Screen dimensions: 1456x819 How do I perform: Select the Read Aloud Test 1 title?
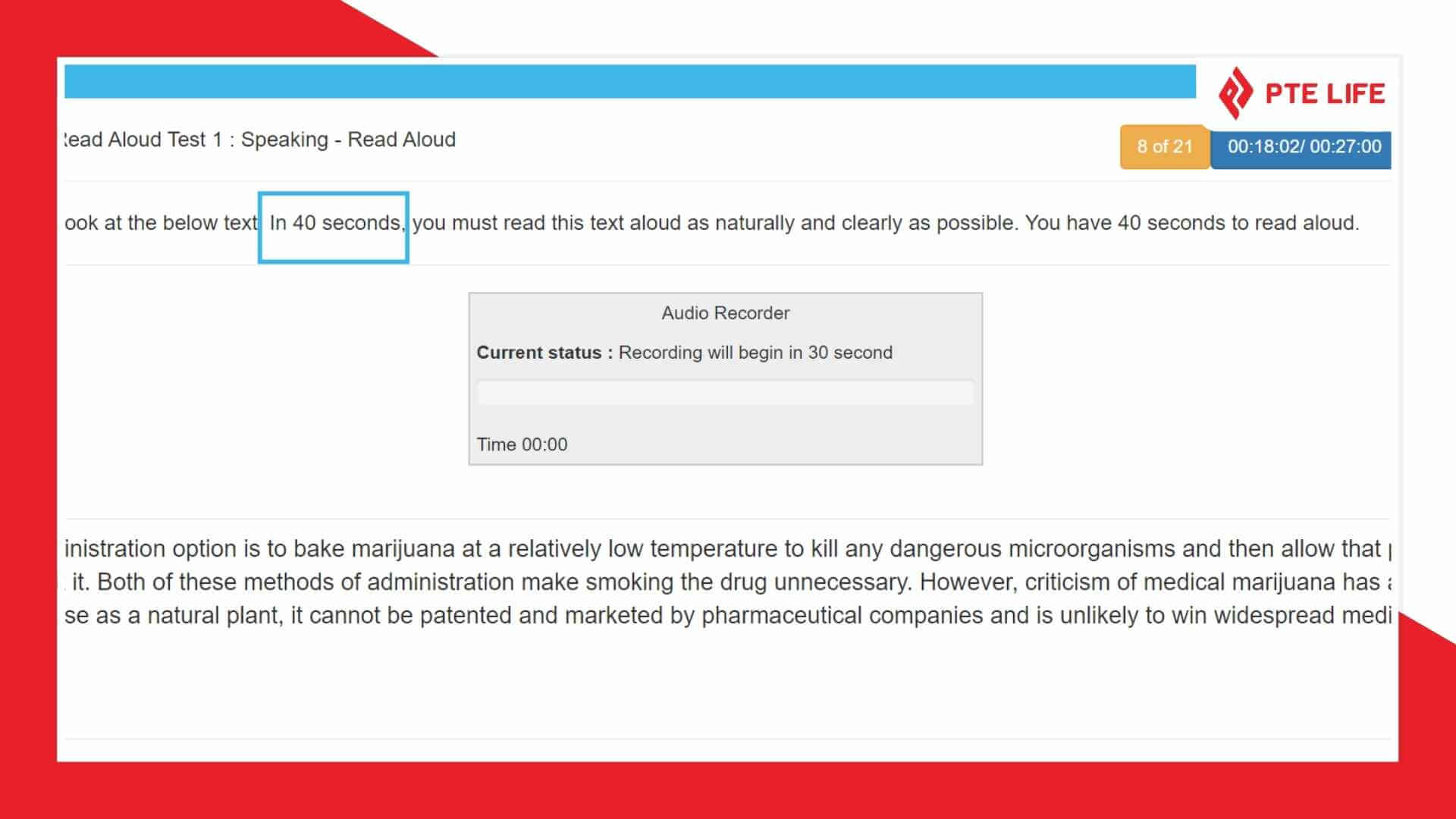click(x=260, y=140)
